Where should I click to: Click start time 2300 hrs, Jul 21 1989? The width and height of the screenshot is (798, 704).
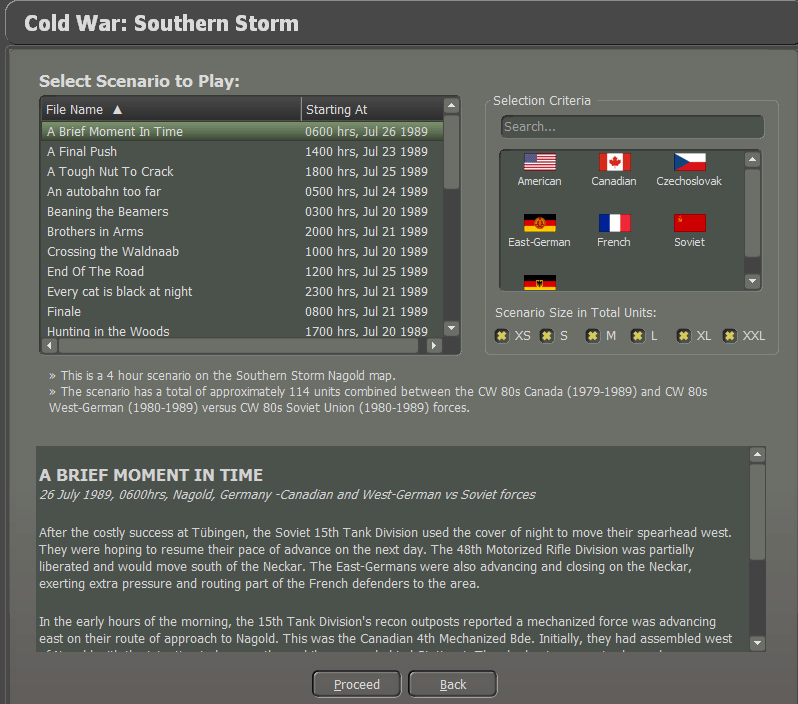tap(366, 292)
